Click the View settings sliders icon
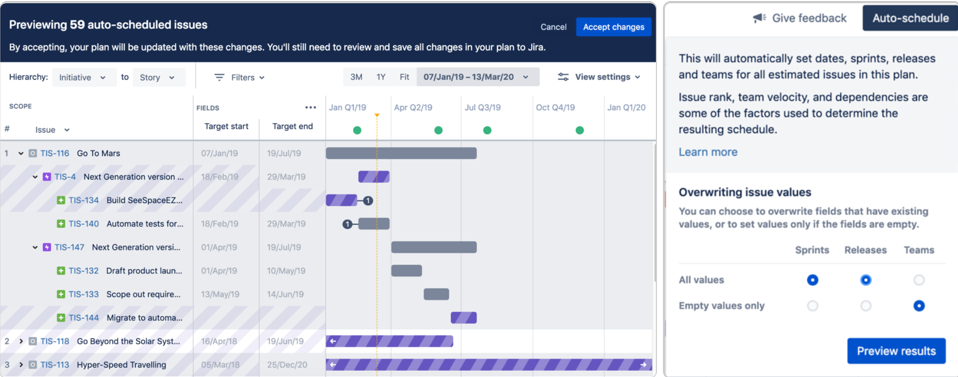The height and width of the screenshot is (377, 958). pos(563,78)
